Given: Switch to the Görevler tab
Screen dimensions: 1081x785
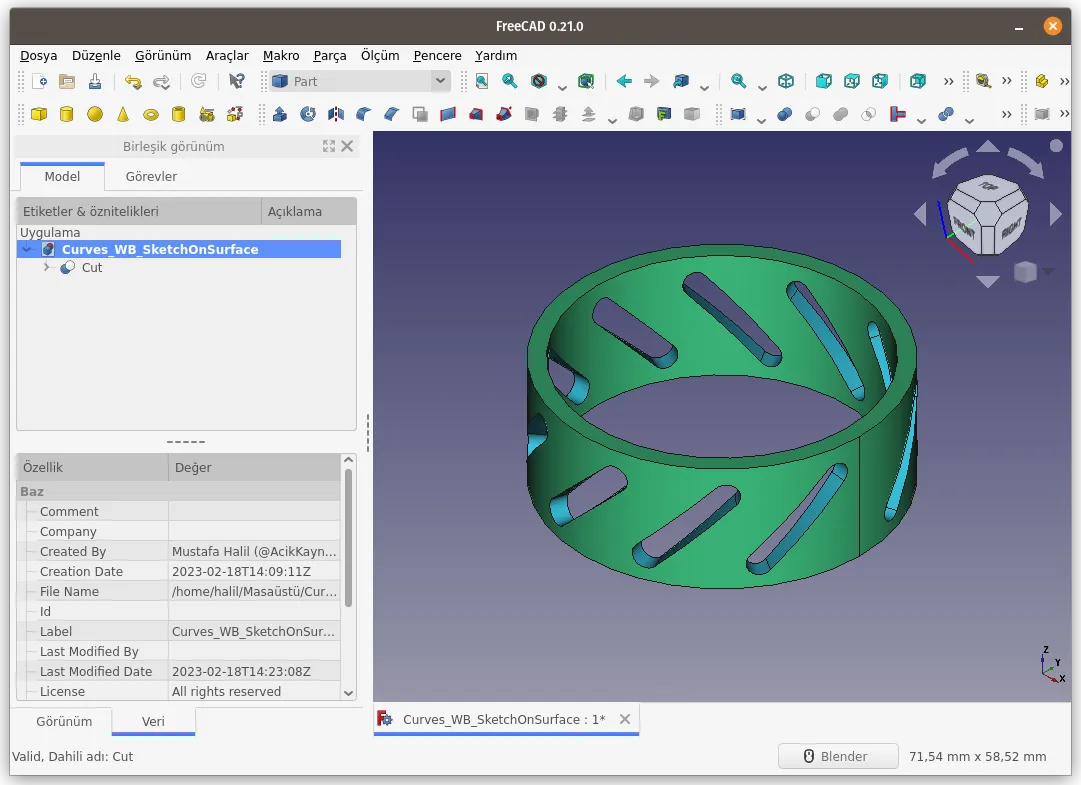Looking at the screenshot, I should tap(151, 176).
